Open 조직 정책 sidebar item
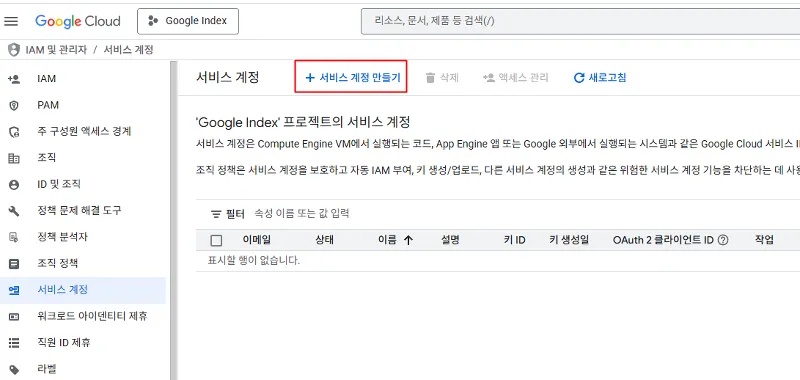This screenshot has width=800, height=380. [x=58, y=263]
